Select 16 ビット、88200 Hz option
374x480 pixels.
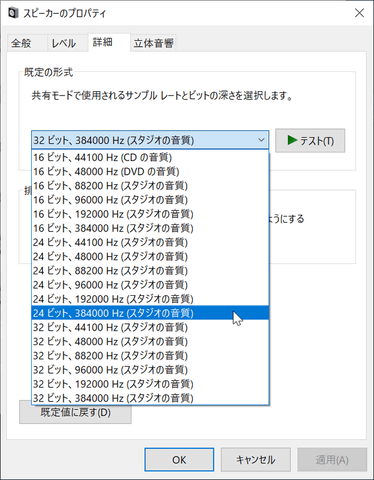150,186
